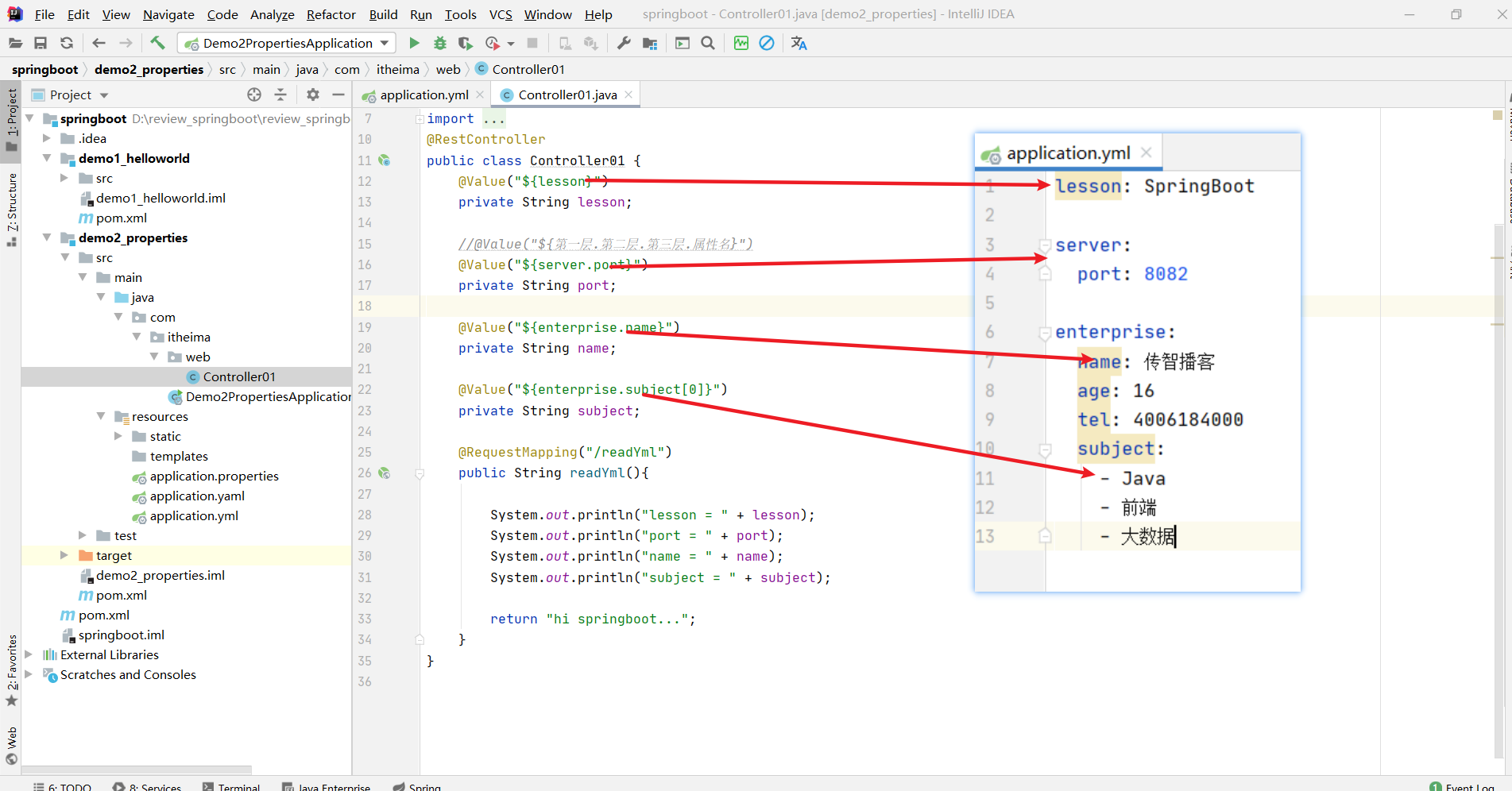Locate current file with crosshair icon
Viewport: 1512px width, 791px height.
tap(254, 95)
